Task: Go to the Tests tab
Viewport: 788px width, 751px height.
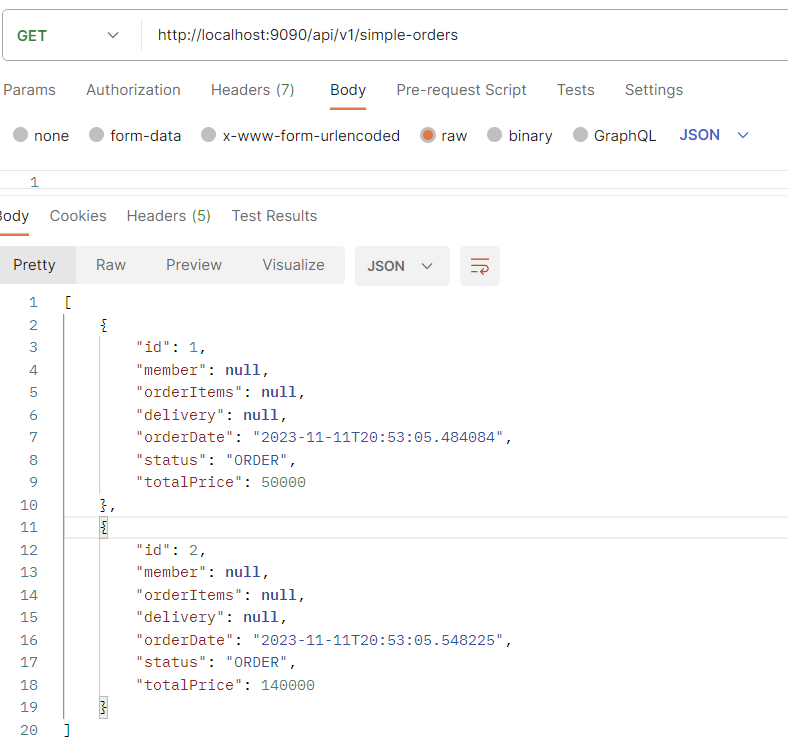Action: pyautogui.click(x=575, y=90)
